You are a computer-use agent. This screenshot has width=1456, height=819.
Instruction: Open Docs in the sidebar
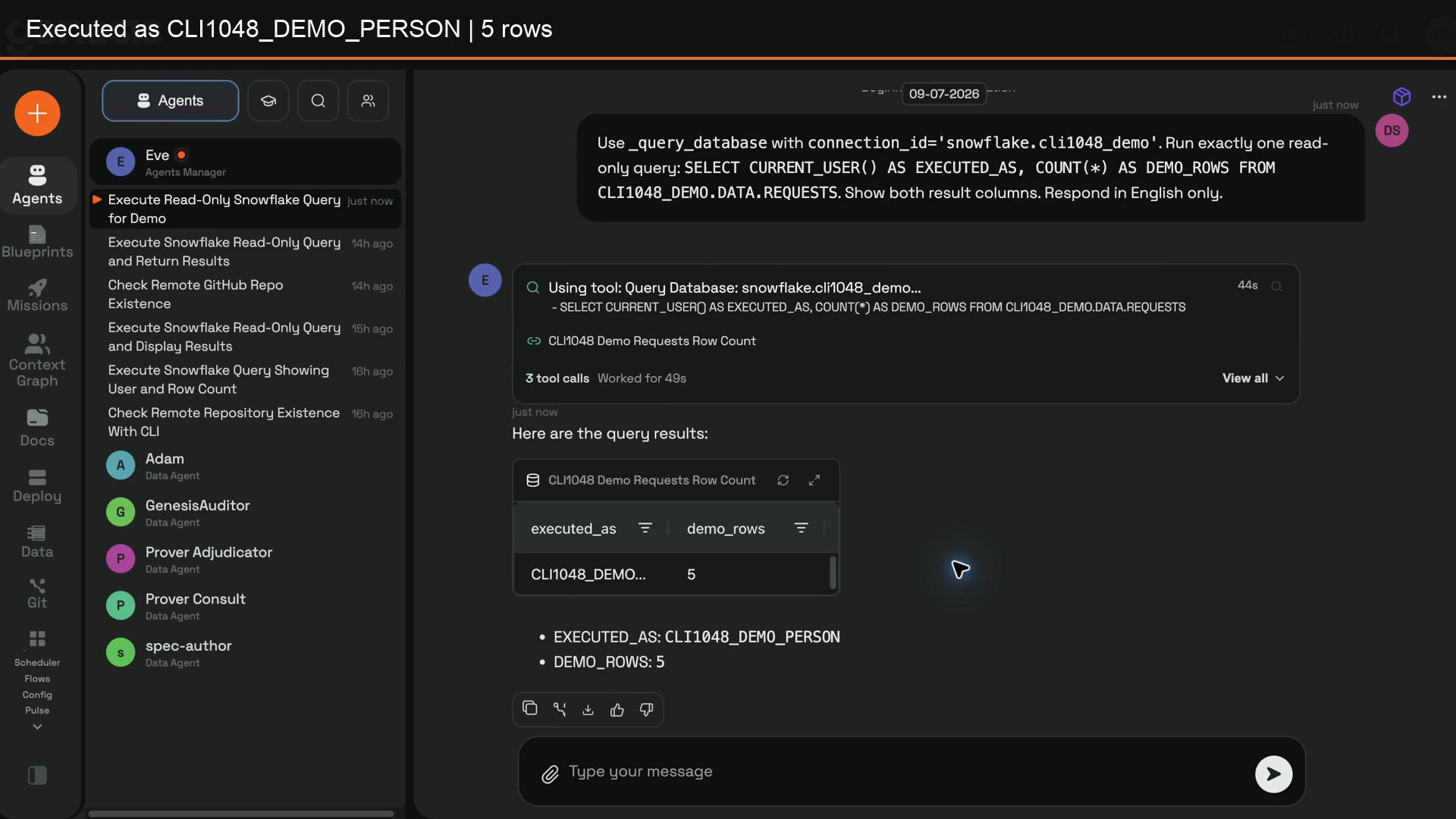(37, 428)
